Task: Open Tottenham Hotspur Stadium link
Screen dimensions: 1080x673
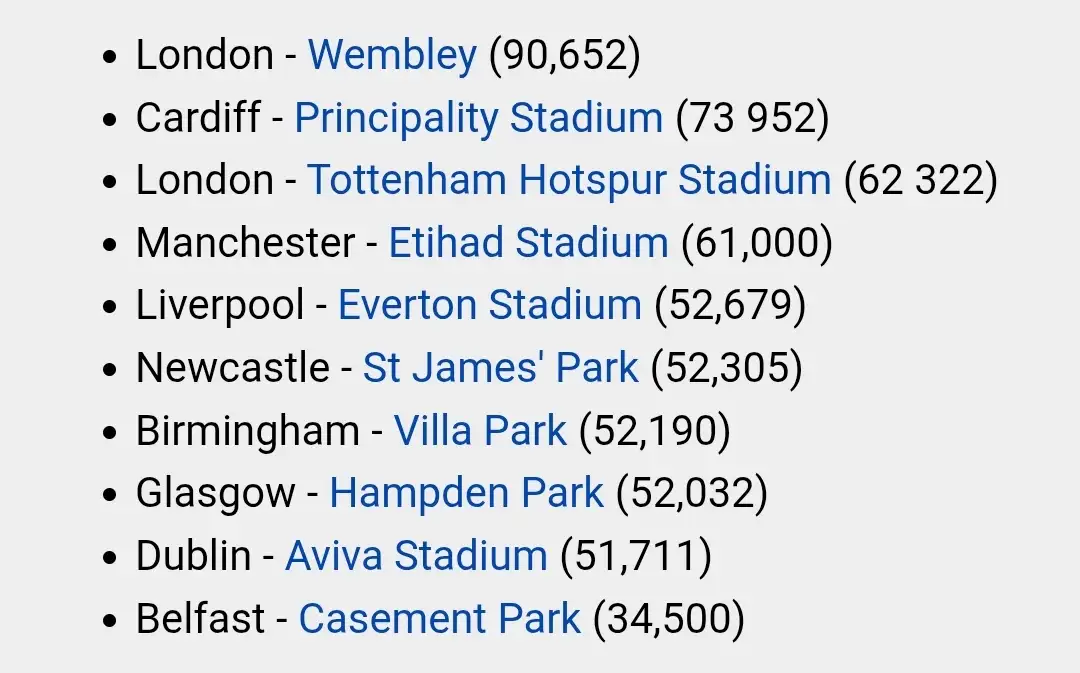Action: coord(569,180)
